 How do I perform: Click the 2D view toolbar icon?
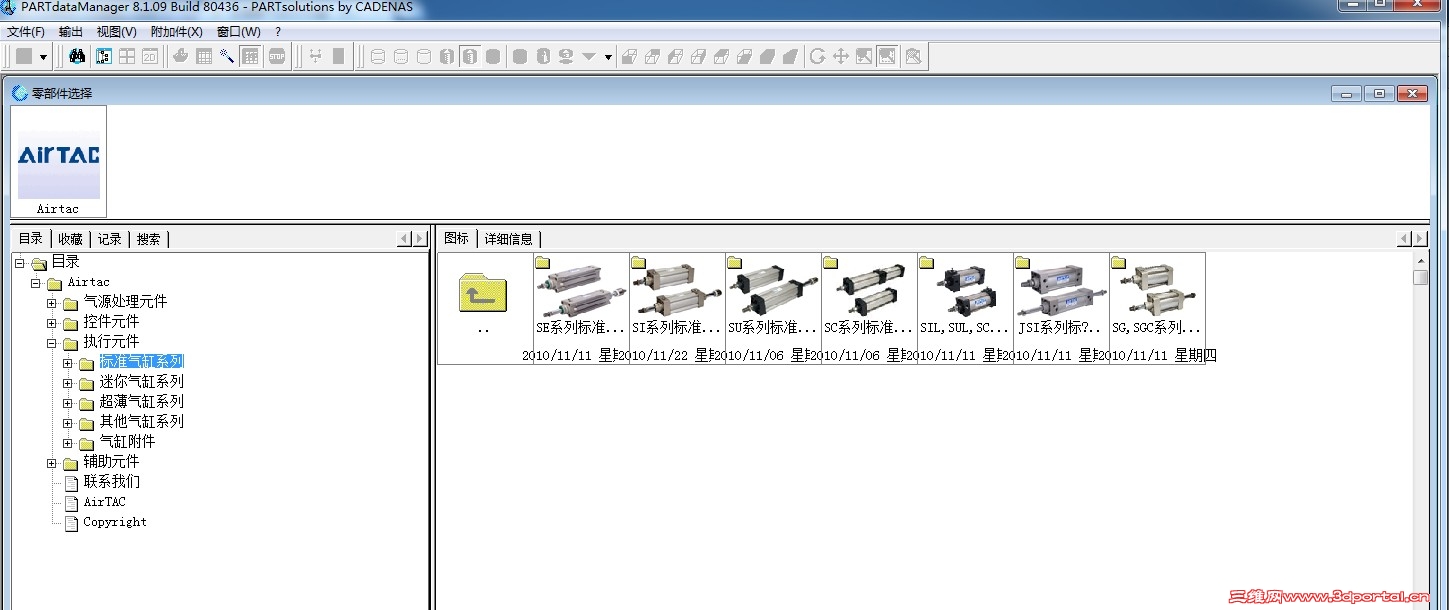(x=150, y=56)
